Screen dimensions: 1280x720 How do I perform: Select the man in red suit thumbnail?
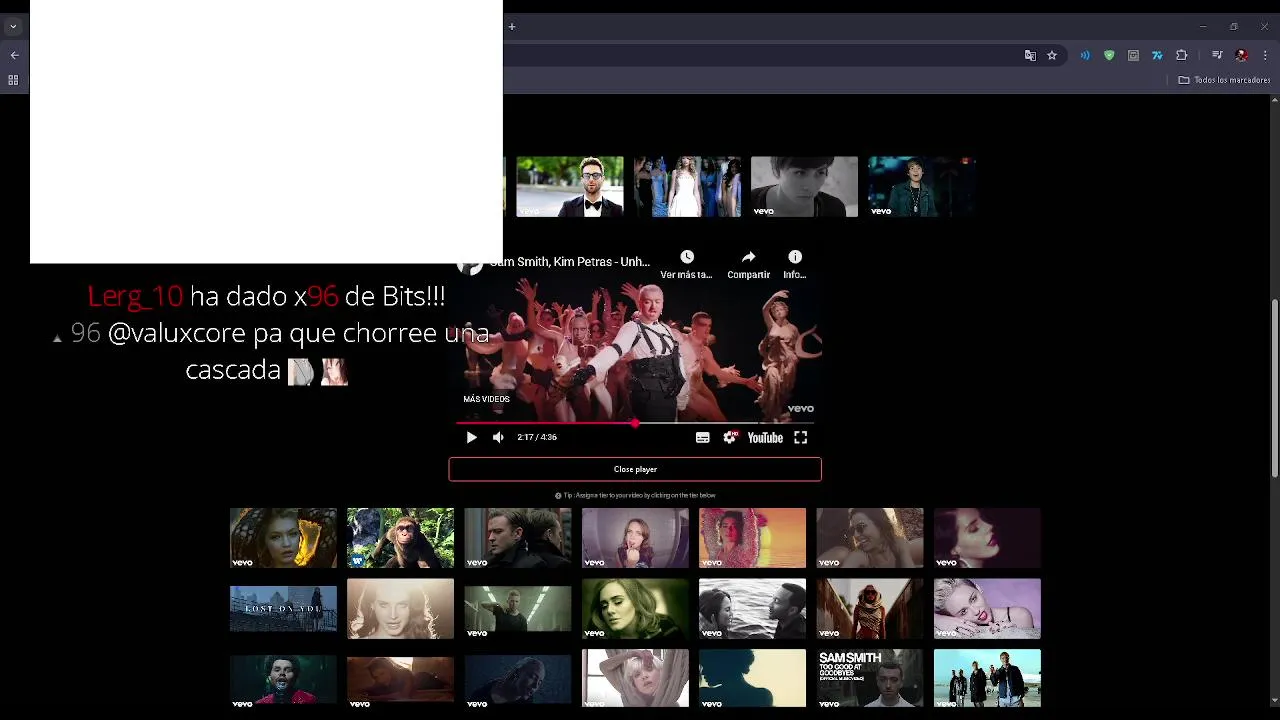pyautogui.click(x=283, y=679)
